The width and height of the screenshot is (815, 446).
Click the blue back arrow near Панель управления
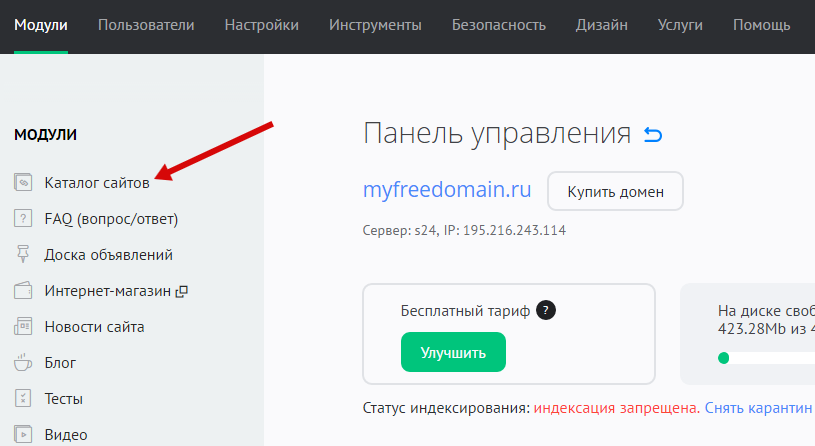[x=653, y=134]
